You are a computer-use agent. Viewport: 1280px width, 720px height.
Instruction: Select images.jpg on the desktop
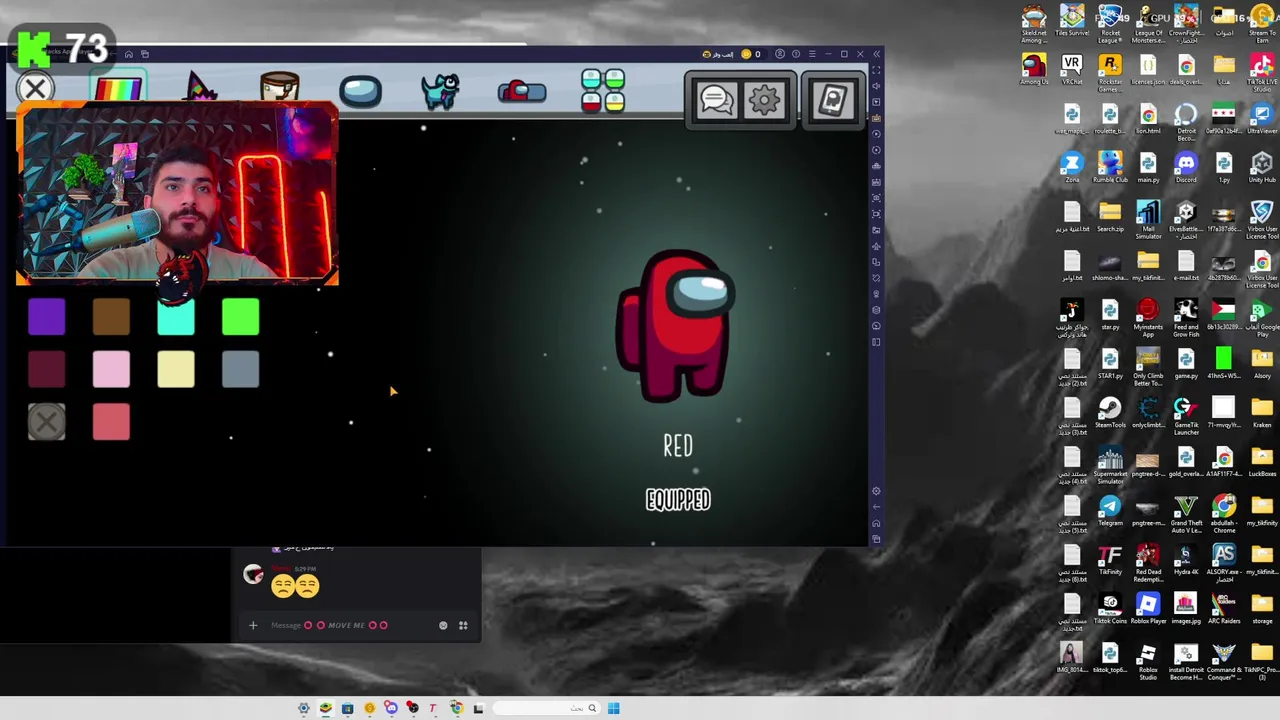1186,609
